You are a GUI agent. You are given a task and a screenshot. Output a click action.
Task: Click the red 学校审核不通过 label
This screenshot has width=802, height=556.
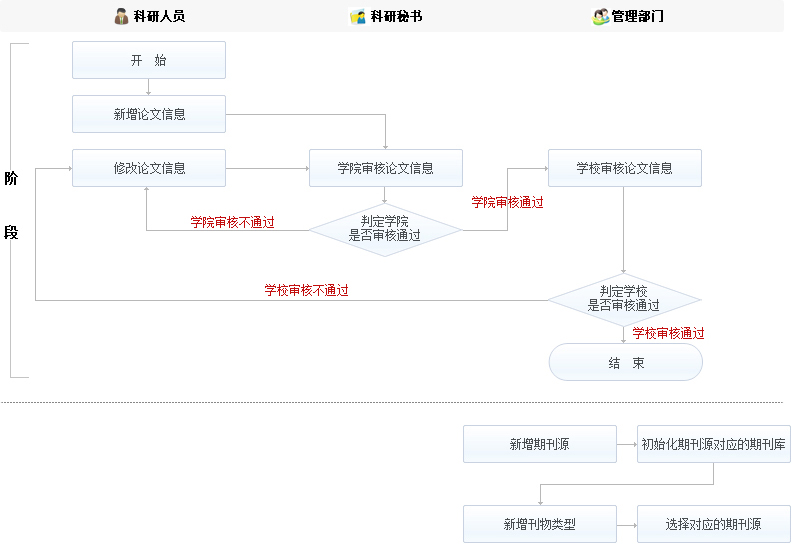pyautogui.click(x=306, y=291)
